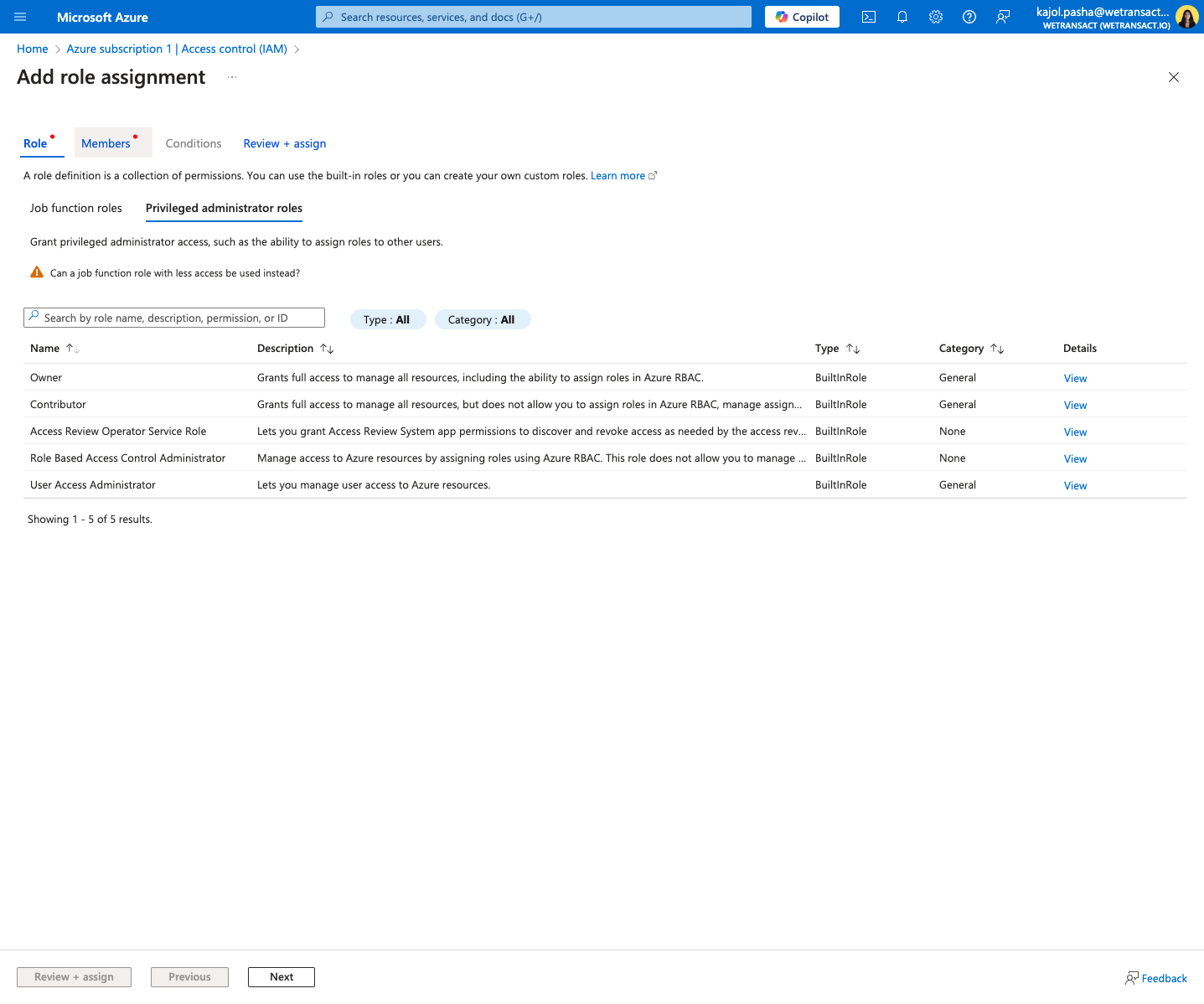Select User Access Administrator role
Screen dimensions: 1204x1004
tap(605, 485)
